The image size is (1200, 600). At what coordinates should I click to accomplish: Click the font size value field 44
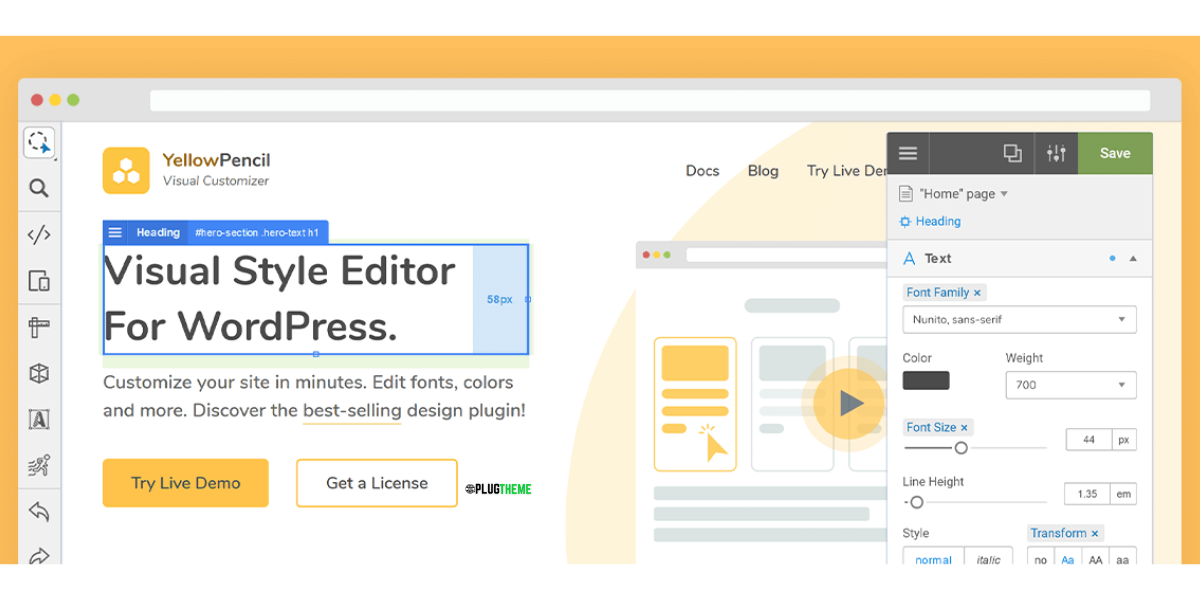1089,440
